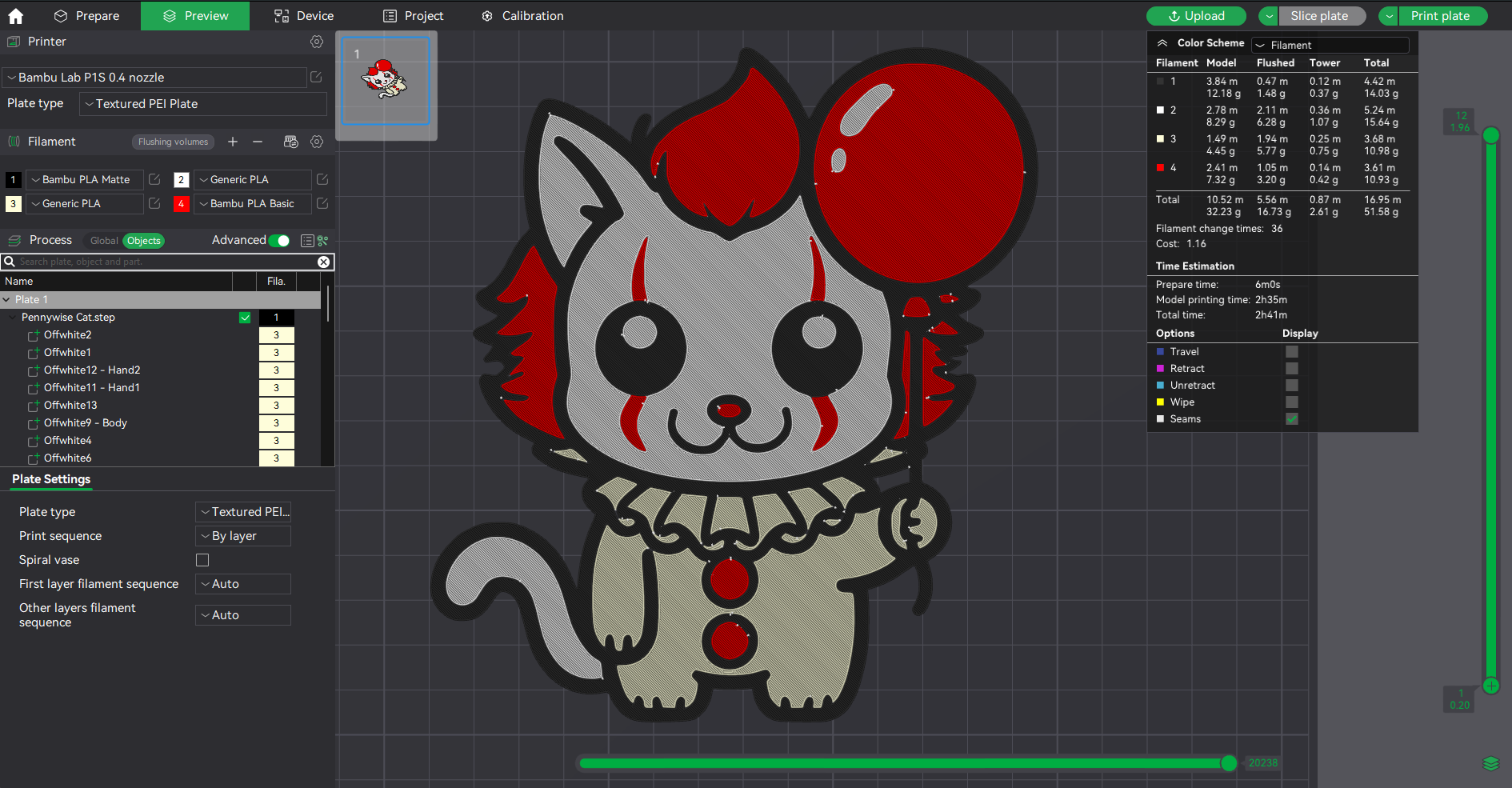
Task: Open the Plate type Textured PEI dropdown
Action: 203,104
